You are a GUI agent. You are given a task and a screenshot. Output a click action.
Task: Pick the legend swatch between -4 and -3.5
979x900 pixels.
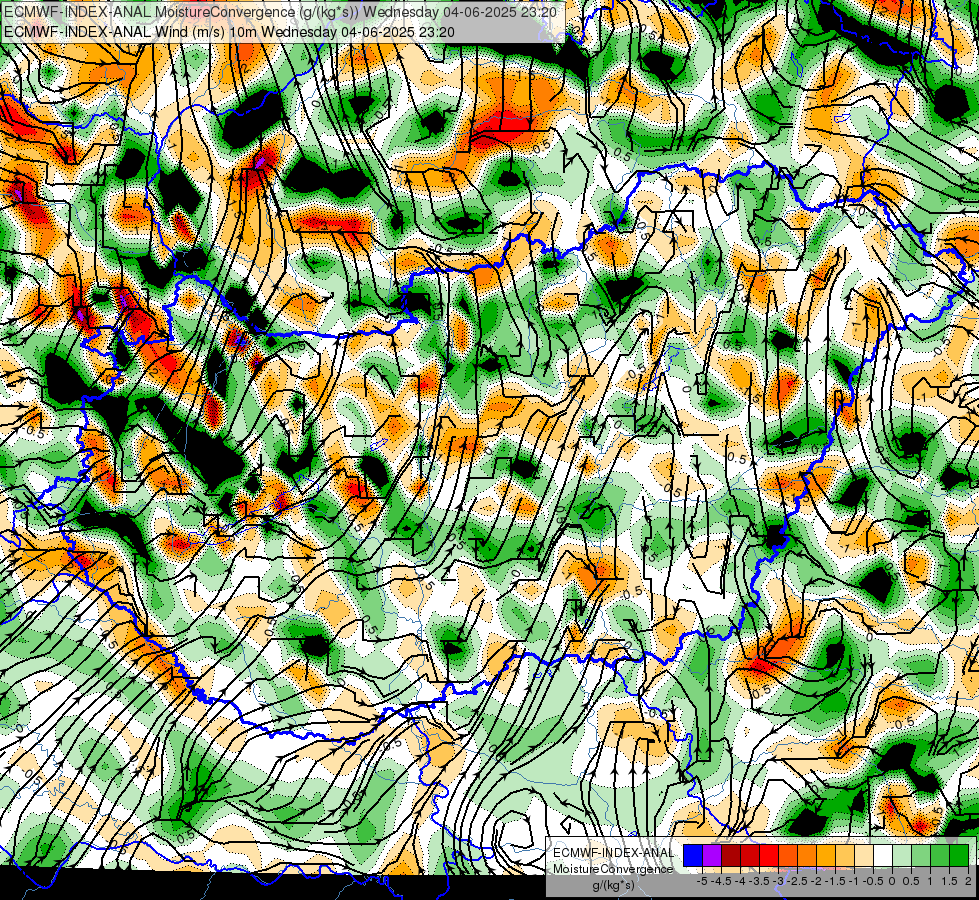(750, 855)
